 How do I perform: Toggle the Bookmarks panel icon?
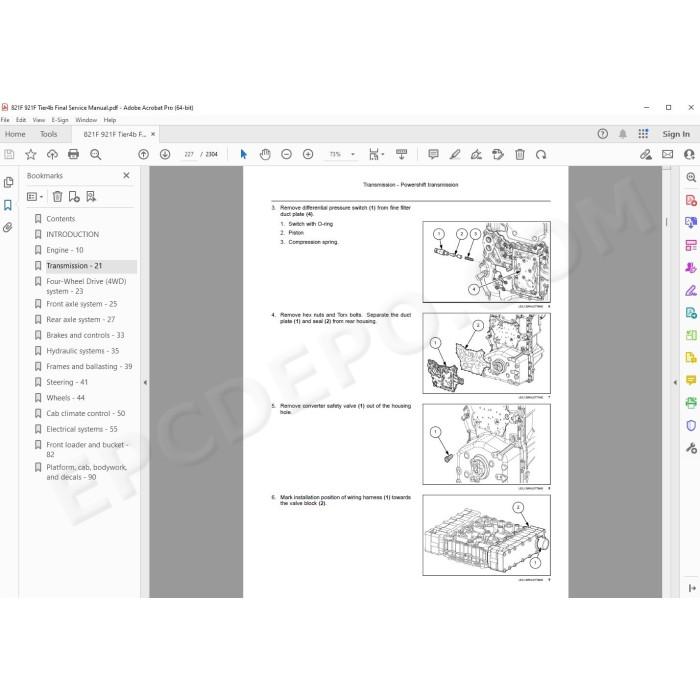tap(8, 205)
